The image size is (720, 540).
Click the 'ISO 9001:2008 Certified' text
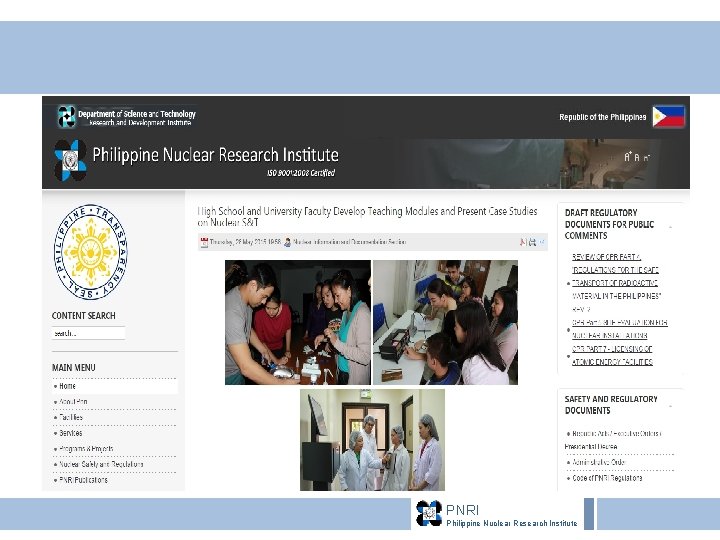301,173
